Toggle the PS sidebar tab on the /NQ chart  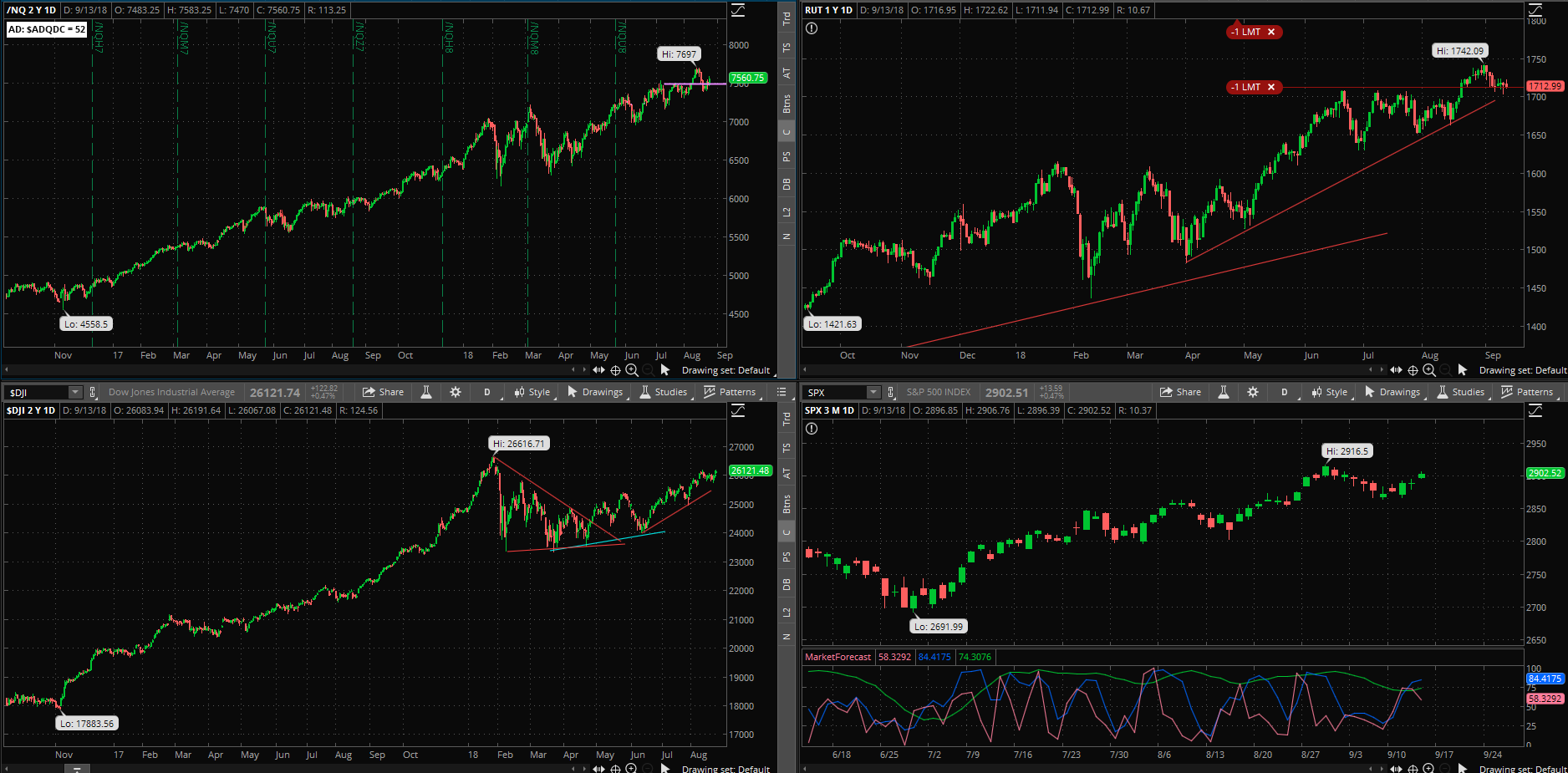point(787,157)
